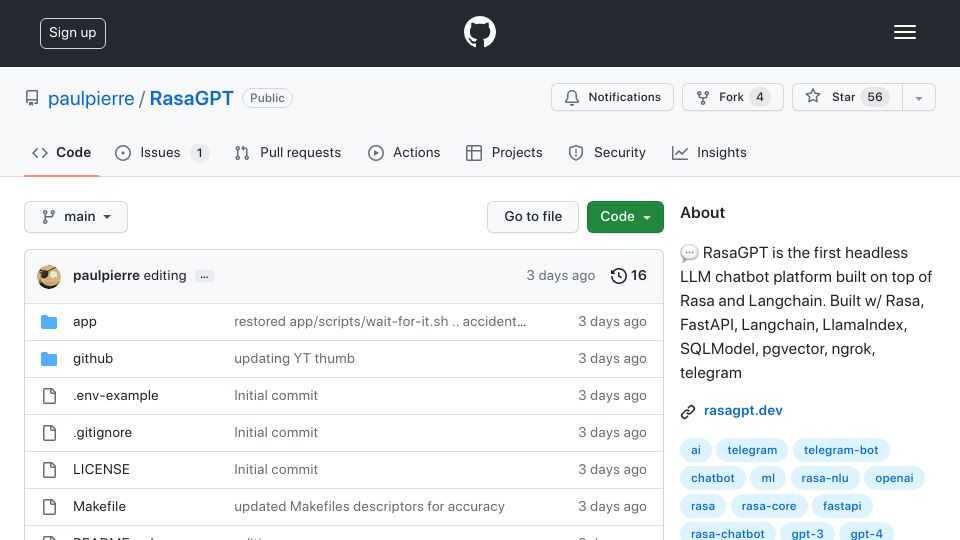Screen dimensions: 960x540
Task: Switch to the Code tab
Action: (x=61, y=152)
